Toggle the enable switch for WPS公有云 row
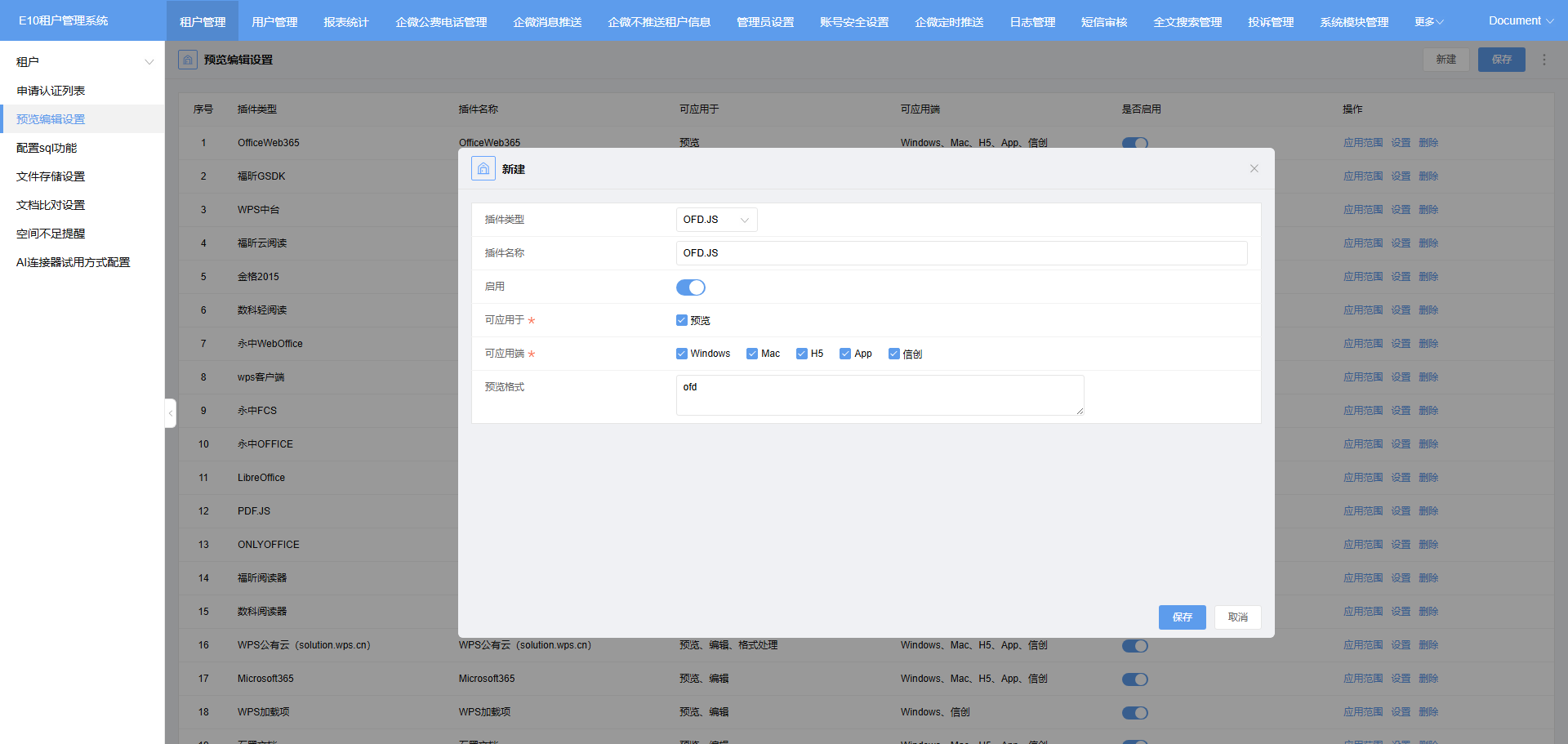 (1134, 646)
